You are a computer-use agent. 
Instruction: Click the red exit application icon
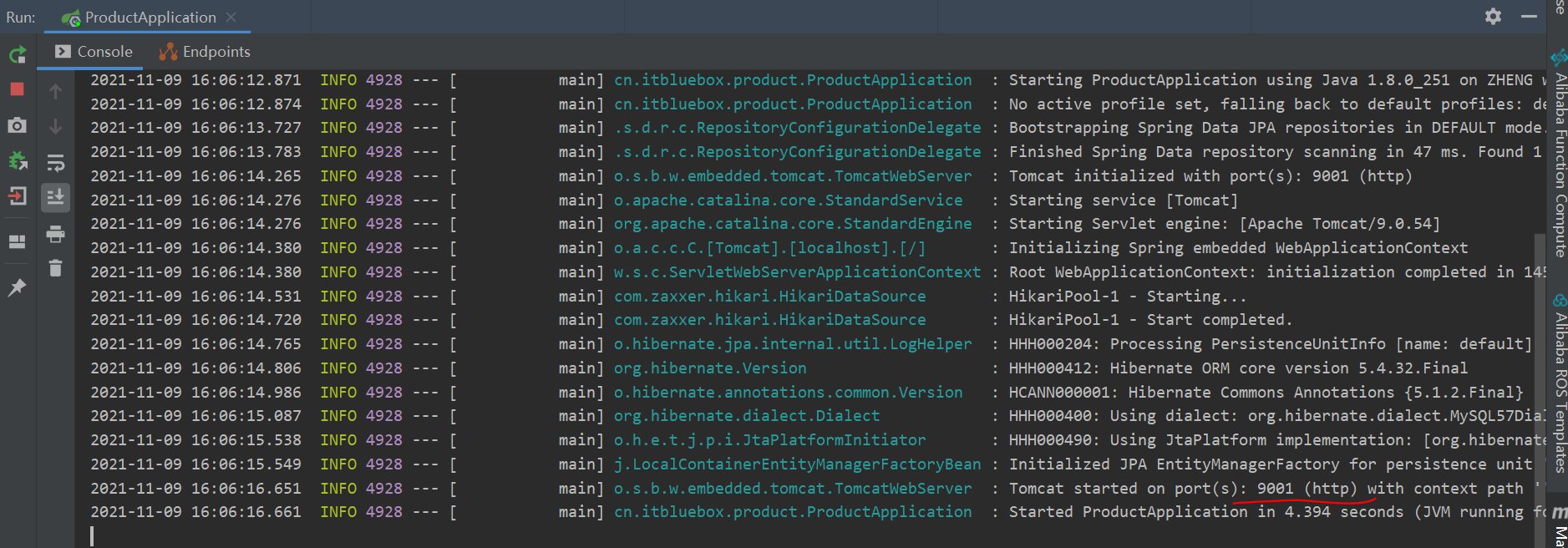click(x=17, y=196)
